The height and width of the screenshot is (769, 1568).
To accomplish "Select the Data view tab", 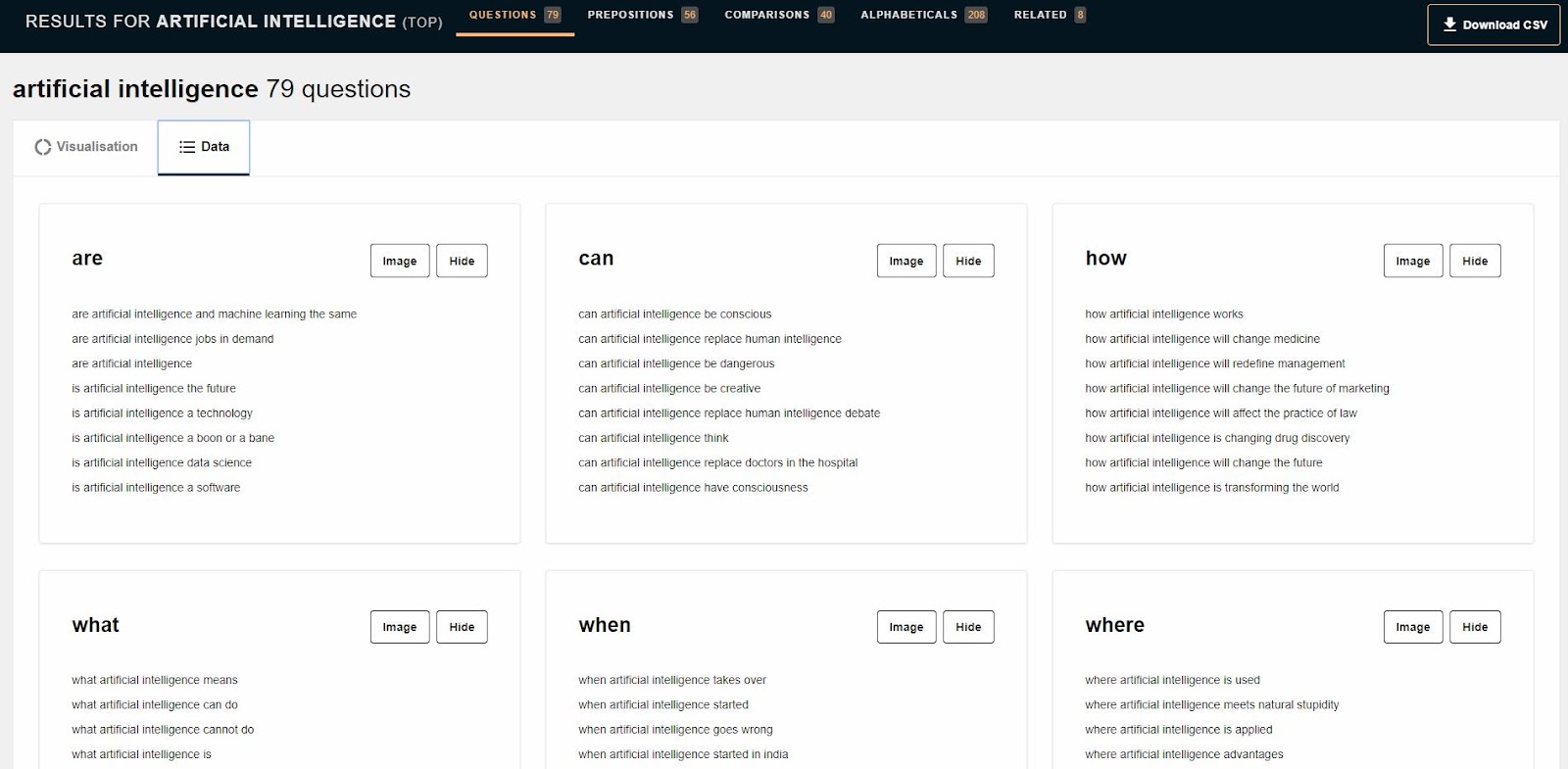I will [204, 147].
